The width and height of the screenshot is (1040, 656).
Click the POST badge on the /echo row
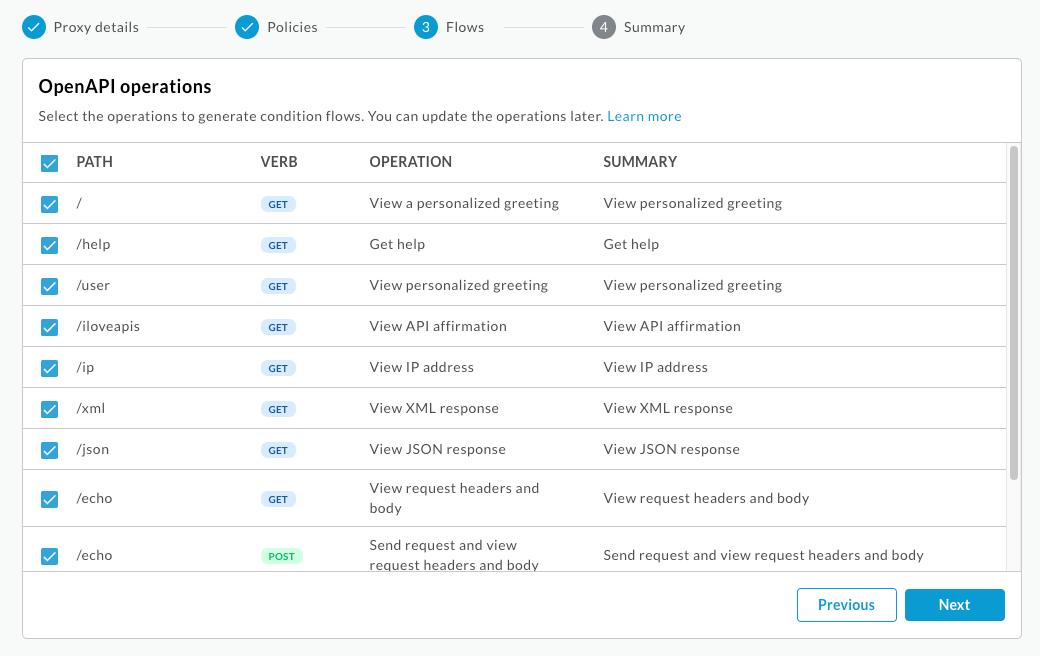click(281, 555)
